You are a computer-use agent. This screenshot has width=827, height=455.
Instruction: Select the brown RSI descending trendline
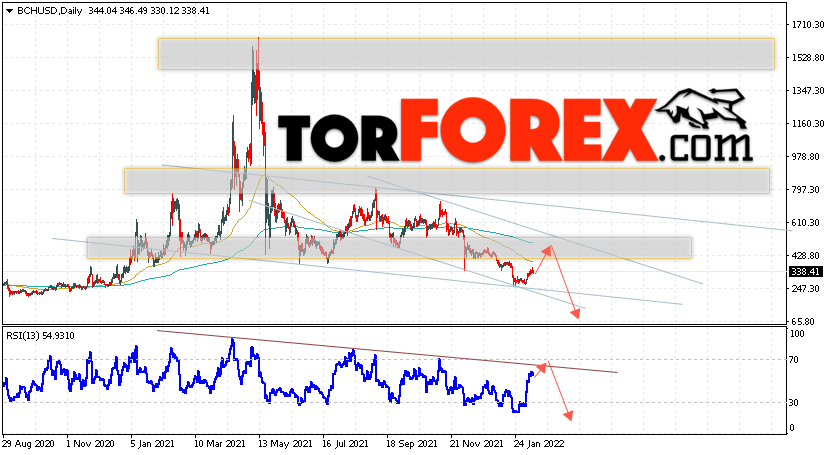387,352
